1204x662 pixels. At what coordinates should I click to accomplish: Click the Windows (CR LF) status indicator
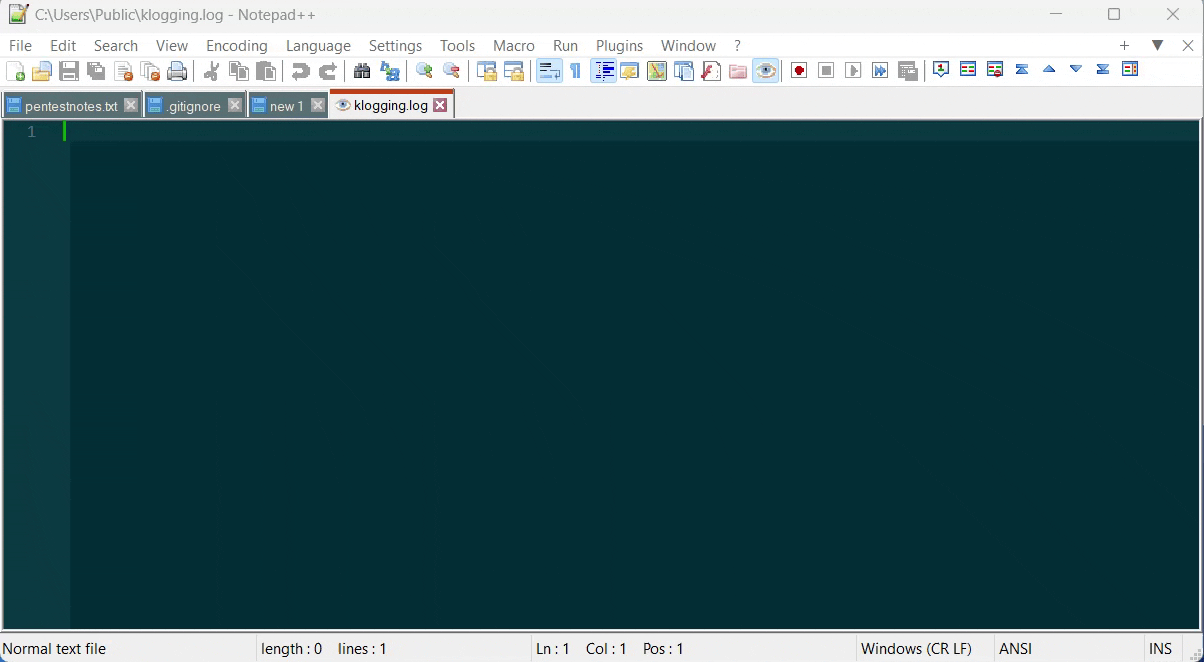[916, 648]
